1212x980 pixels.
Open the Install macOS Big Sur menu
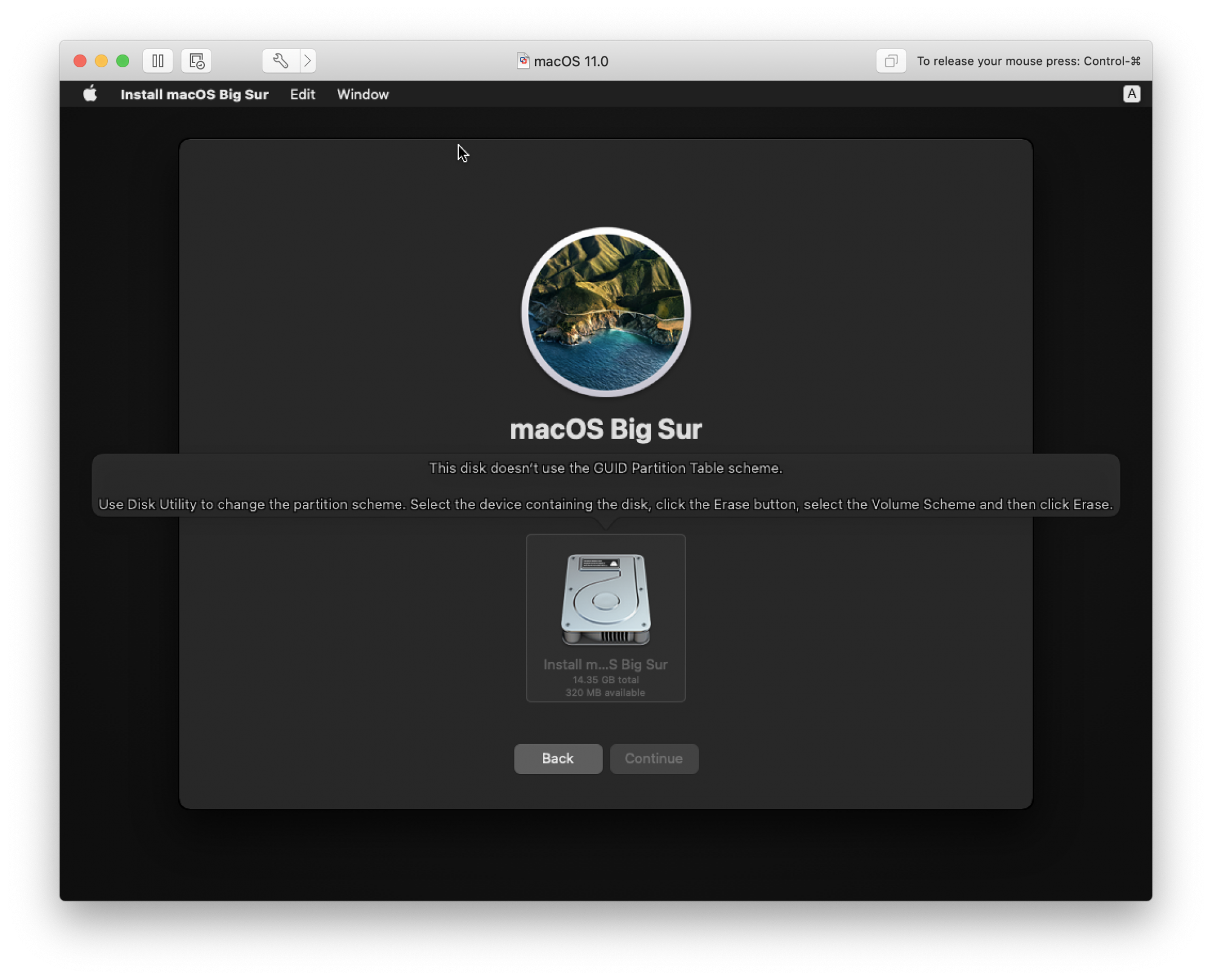point(195,94)
